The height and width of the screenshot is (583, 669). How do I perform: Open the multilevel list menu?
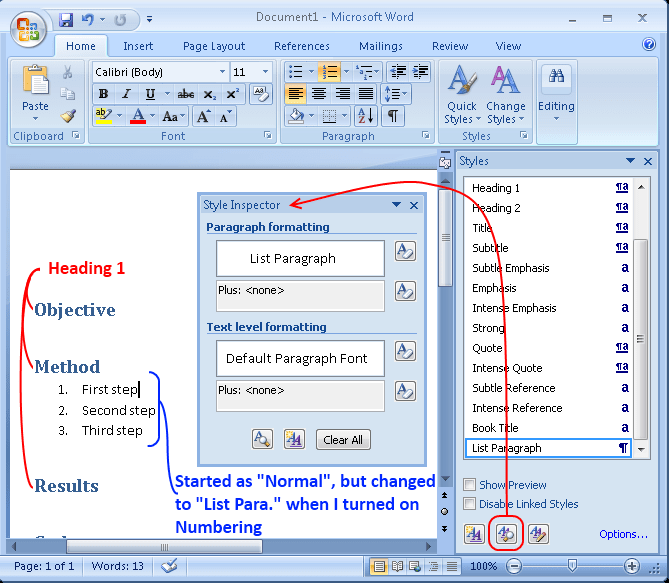[366, 72]
